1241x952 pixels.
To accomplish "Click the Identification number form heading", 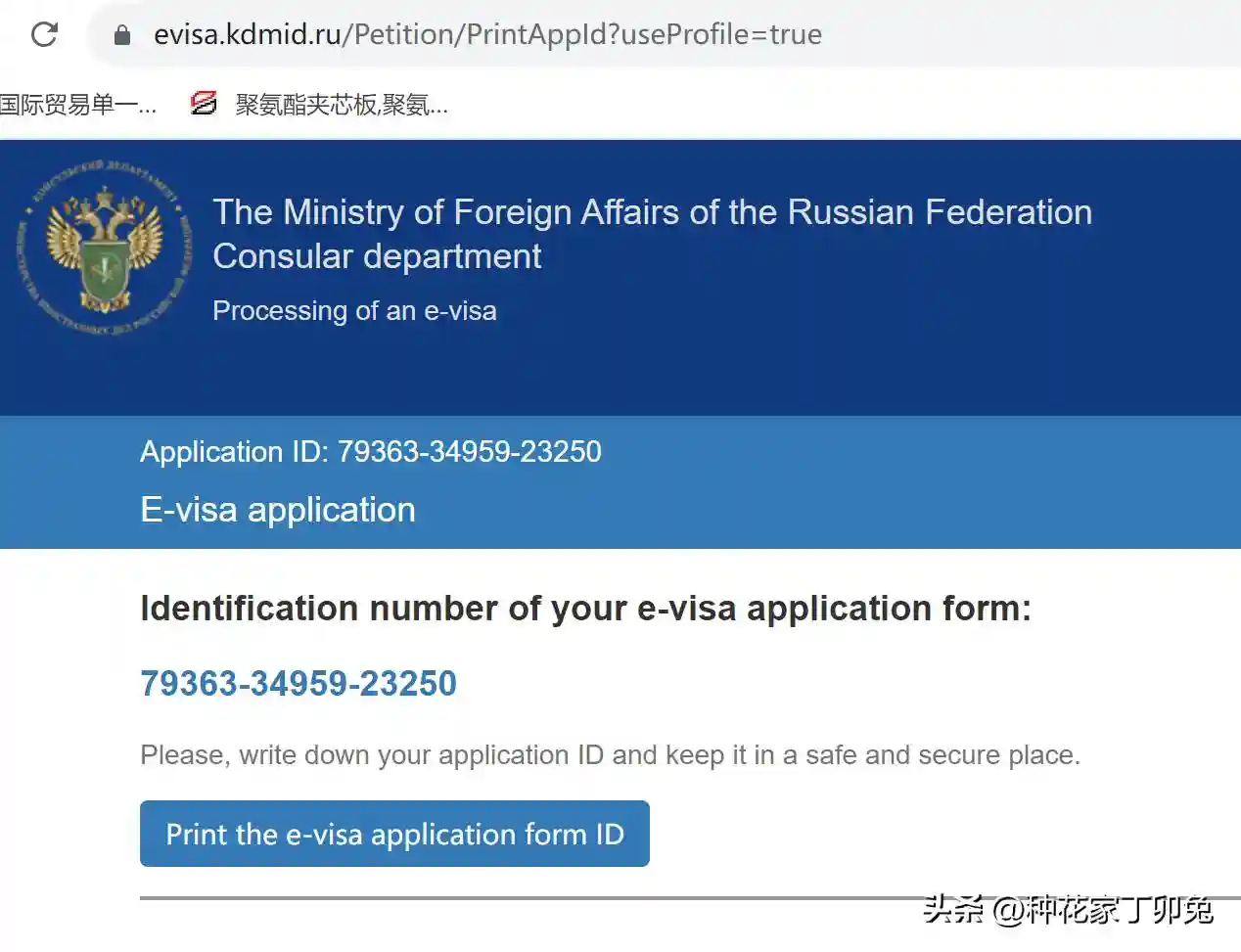I will click(585, 609).
